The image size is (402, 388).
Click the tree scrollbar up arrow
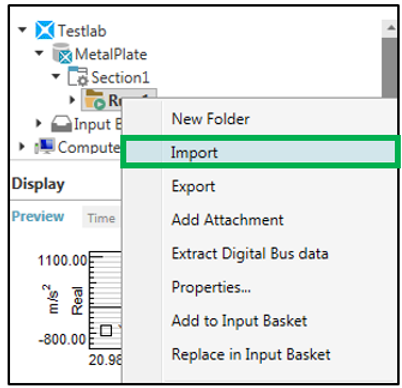391,28
